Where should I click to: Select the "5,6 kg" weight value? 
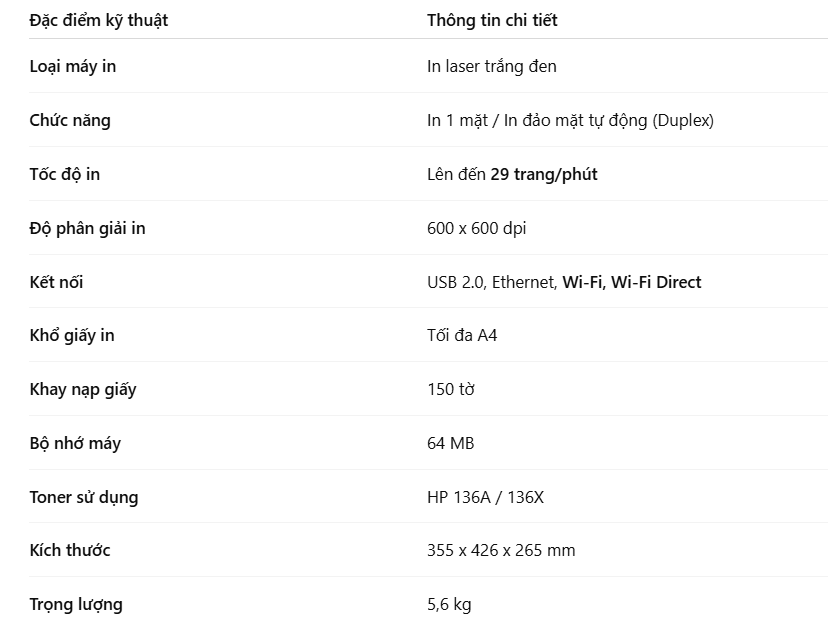[x=449, y=604]
